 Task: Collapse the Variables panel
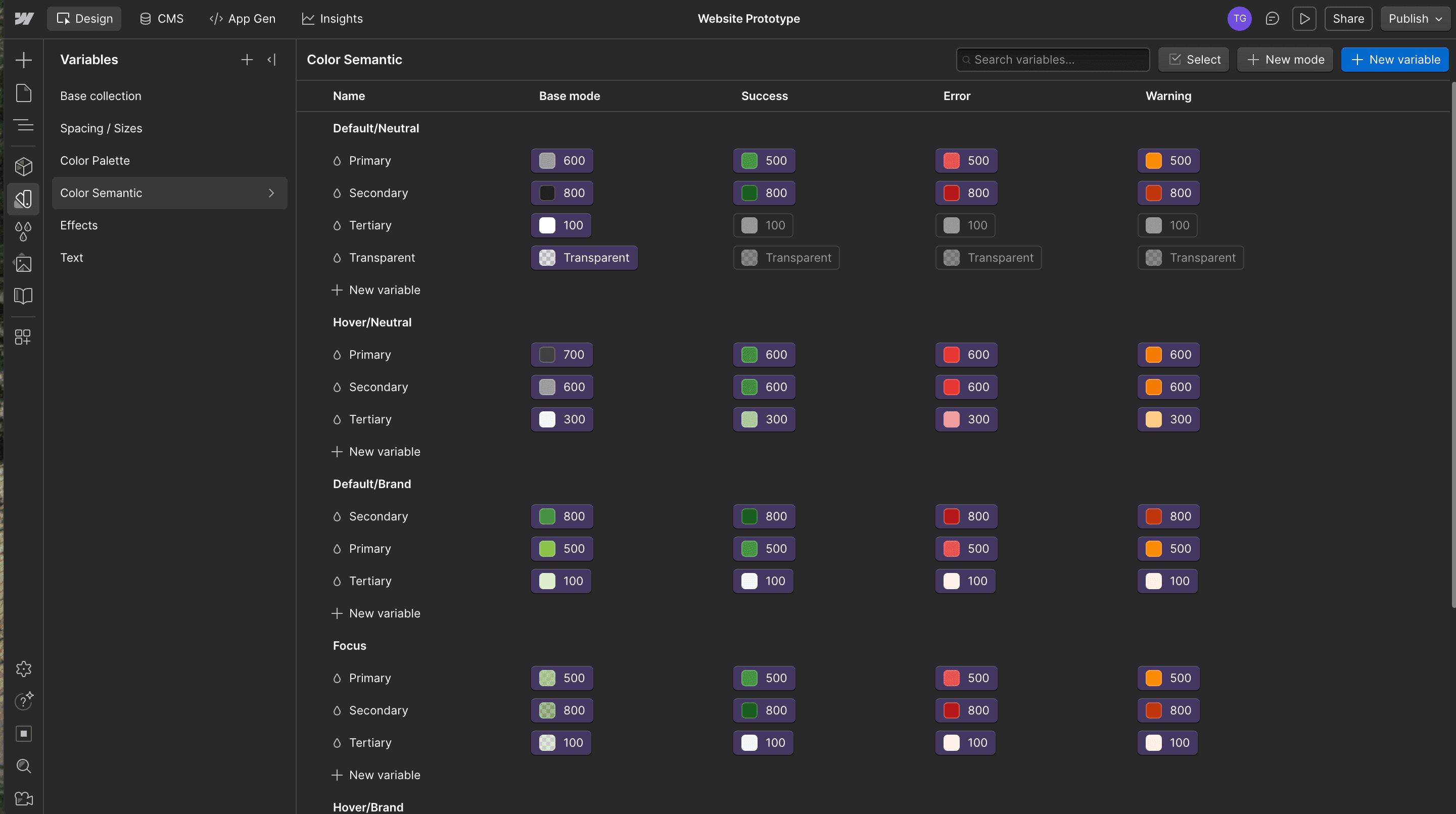pyautogui.click(x=272, y=60)
